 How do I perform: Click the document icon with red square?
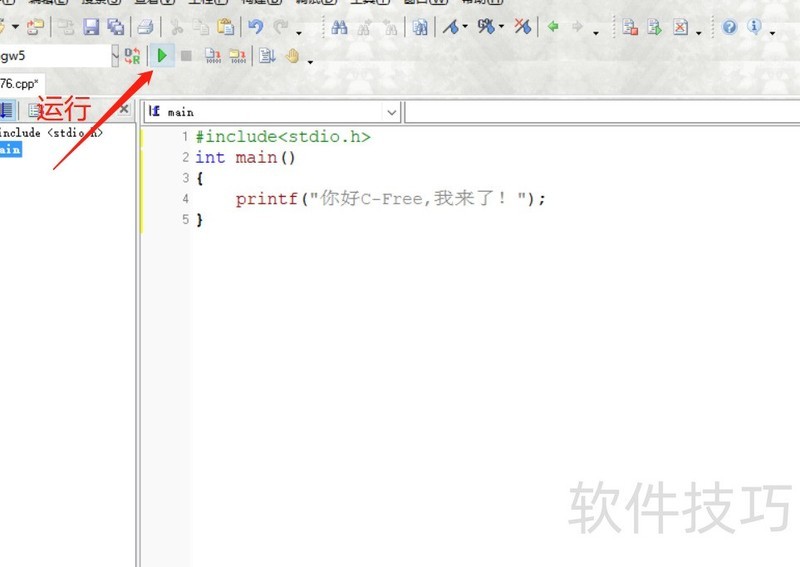(630, 27)
